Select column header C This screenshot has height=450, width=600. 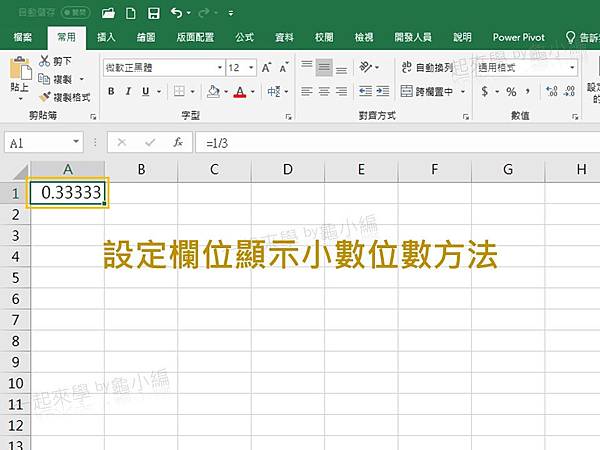click(x=215, y=170)
